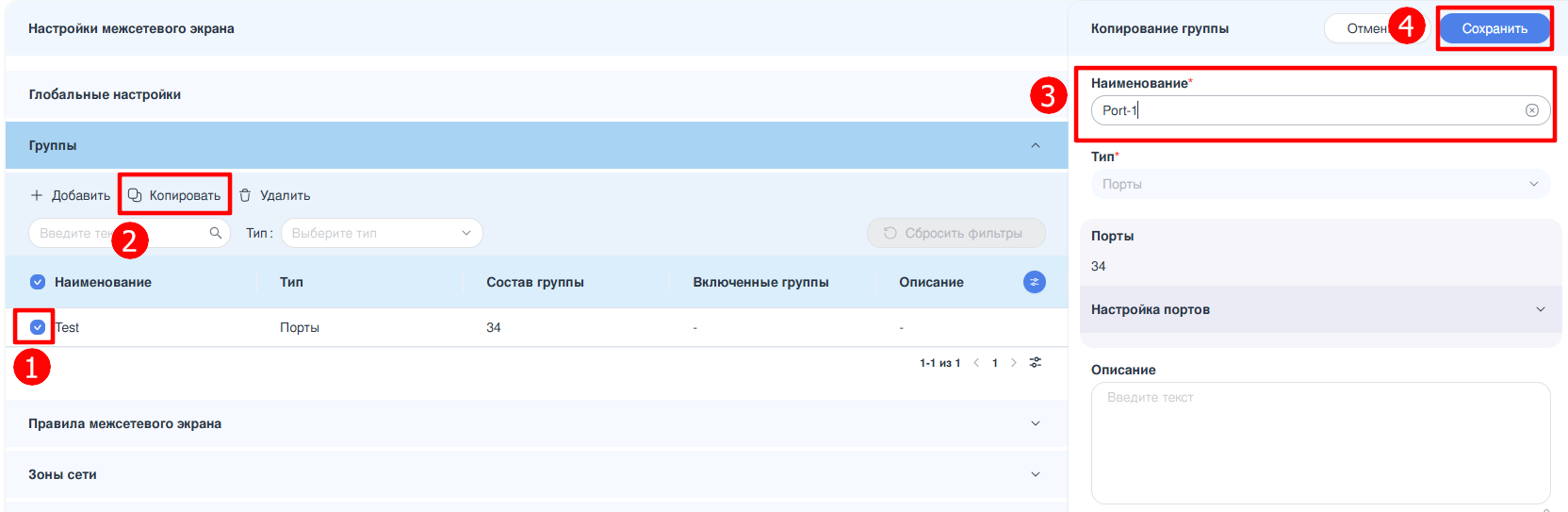Image resolution: width=1568 pixels, height=512 pixels.
Task: Expand the Правила межсетевого экрана section
Action: [x=1036, y=423]
